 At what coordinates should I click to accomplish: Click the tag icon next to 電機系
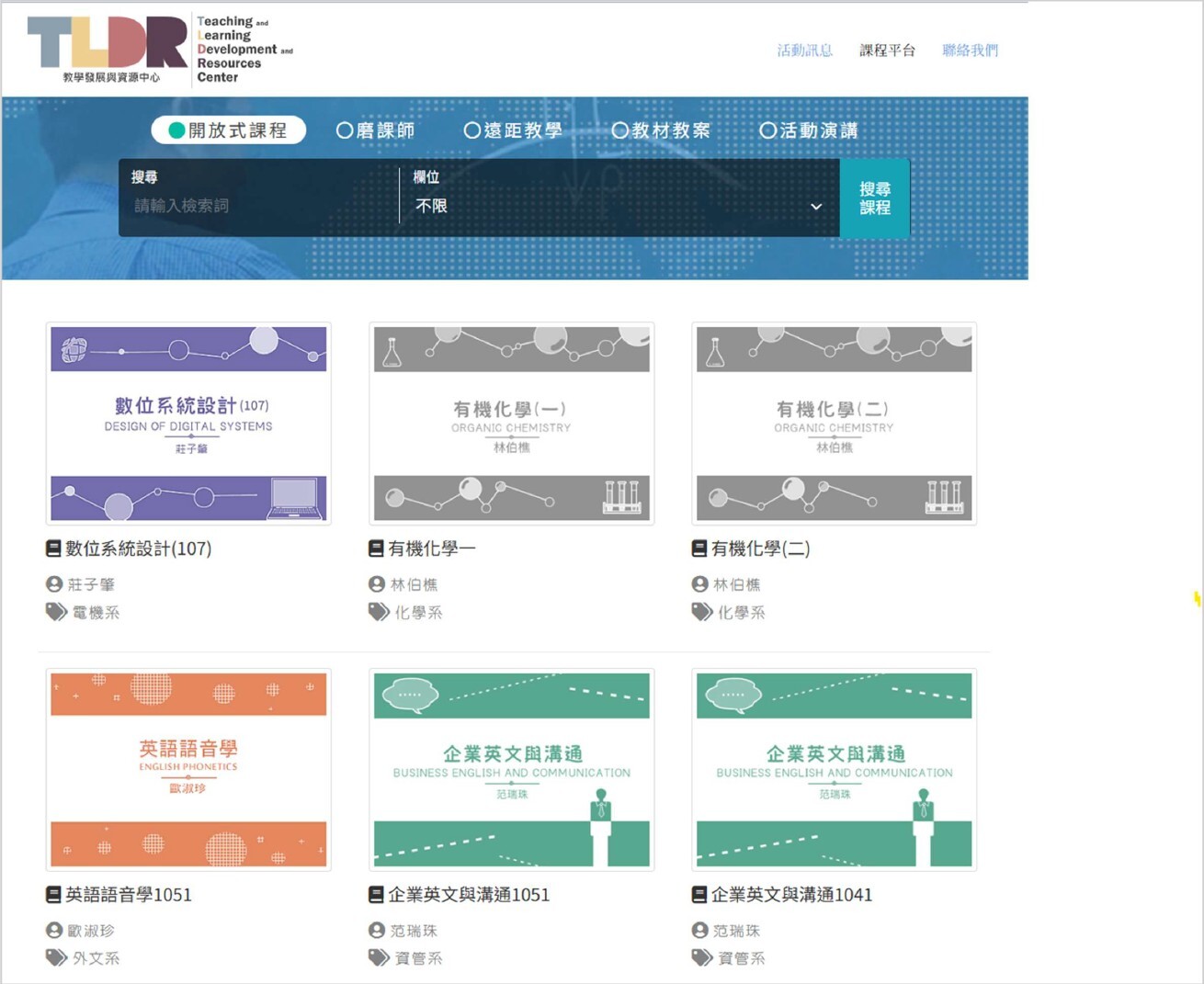56,612
